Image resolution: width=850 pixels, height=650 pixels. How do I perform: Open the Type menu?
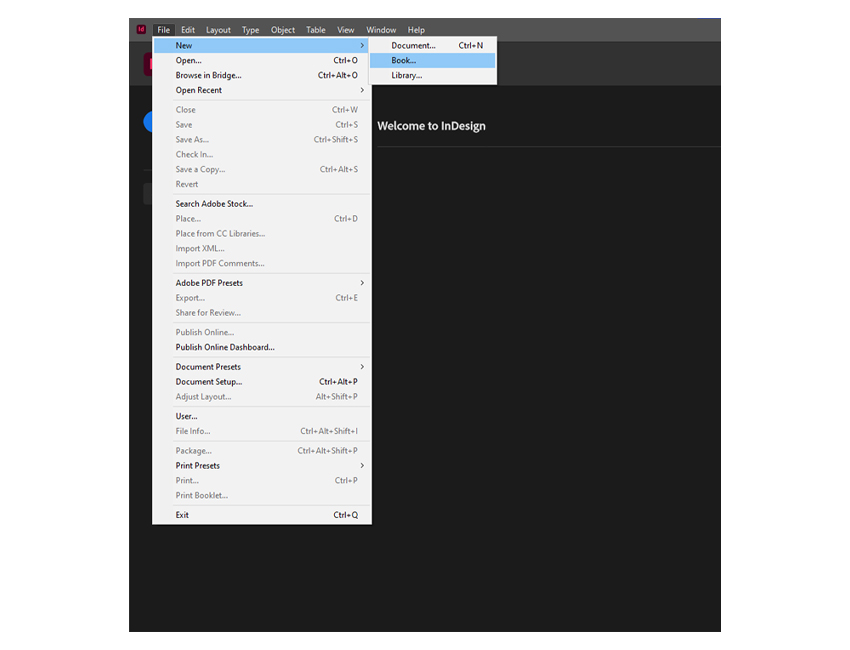pos(250,30)
